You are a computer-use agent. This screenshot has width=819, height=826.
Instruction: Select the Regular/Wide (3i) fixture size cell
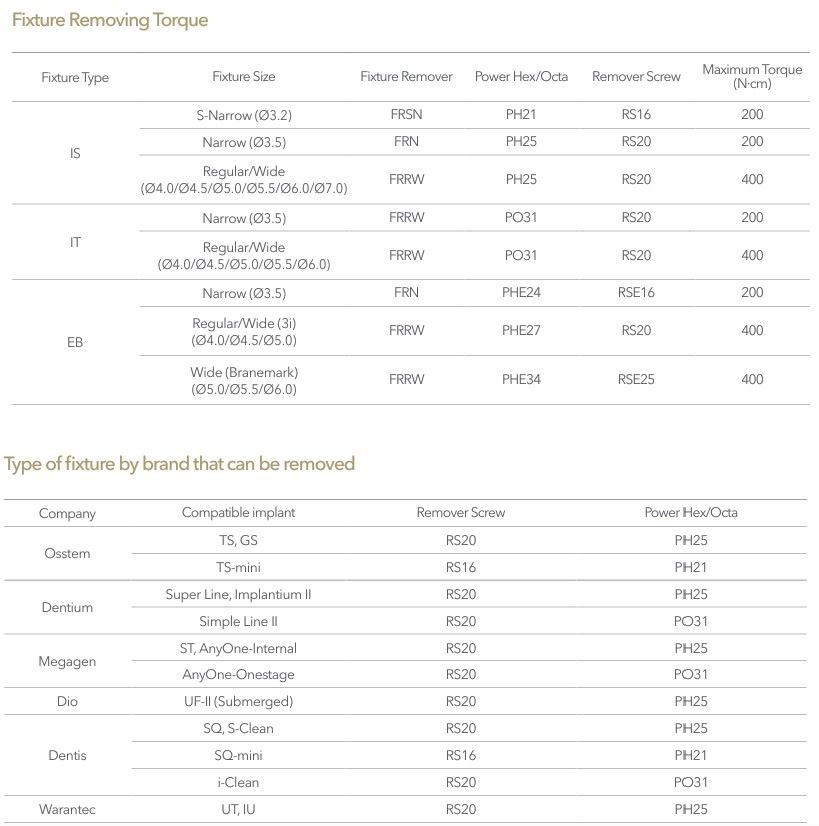(x=244, y=331)
